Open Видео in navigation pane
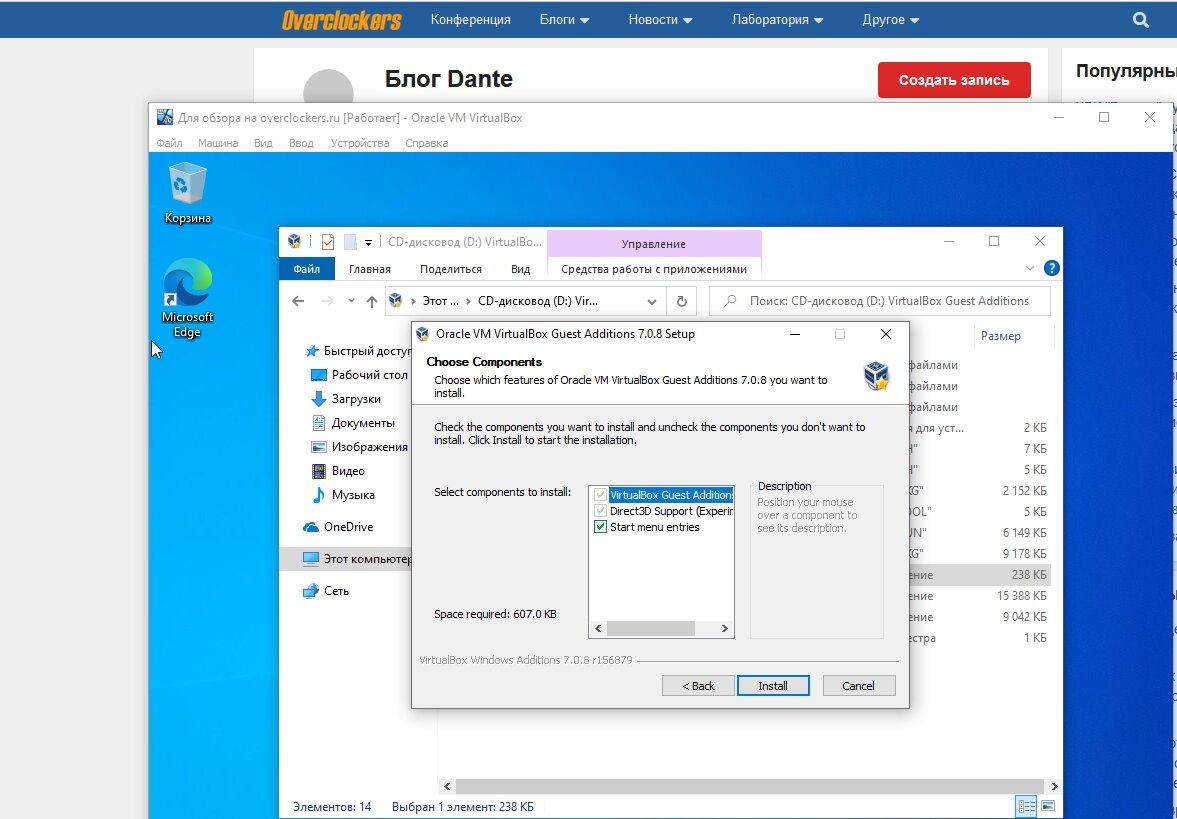Screen dimensions: 1177x819 point(338,471)
